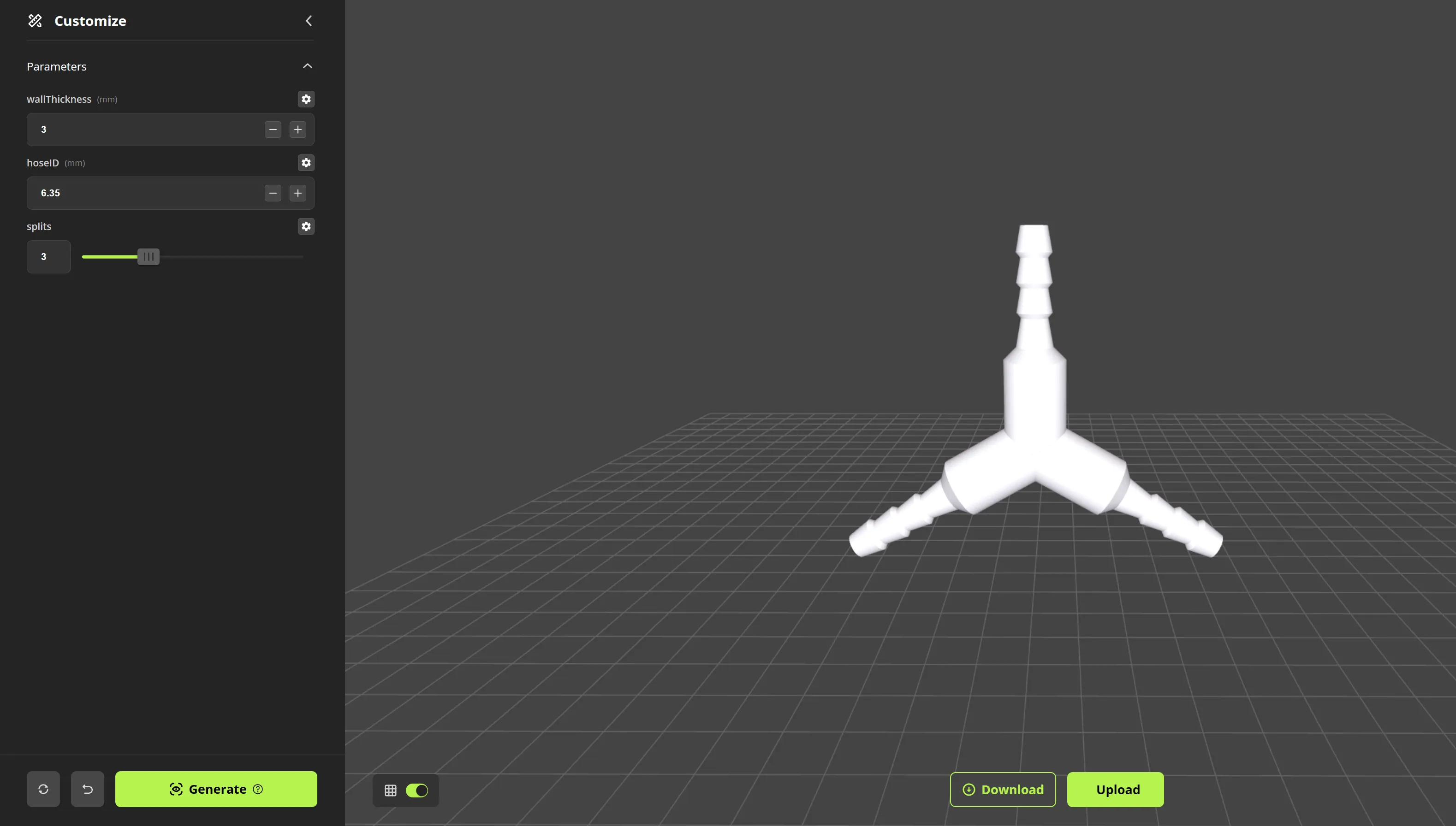Collapse the Parameters section
The height and width of the screenshot is (826, 1456).
click(x=308, y=66)
